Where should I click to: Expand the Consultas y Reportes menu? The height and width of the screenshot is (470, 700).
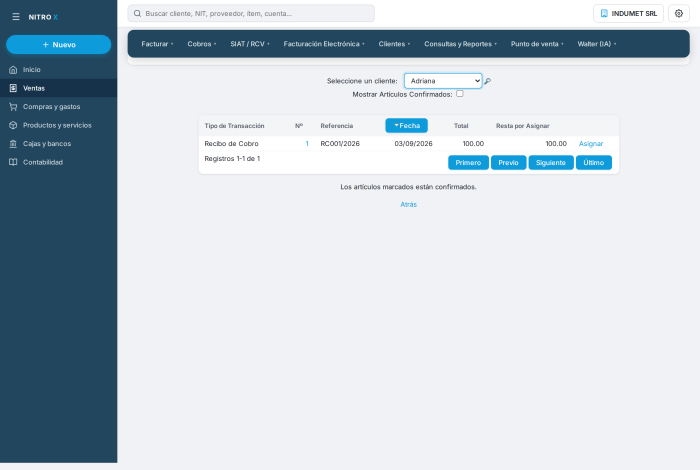[x=460, y=44]
